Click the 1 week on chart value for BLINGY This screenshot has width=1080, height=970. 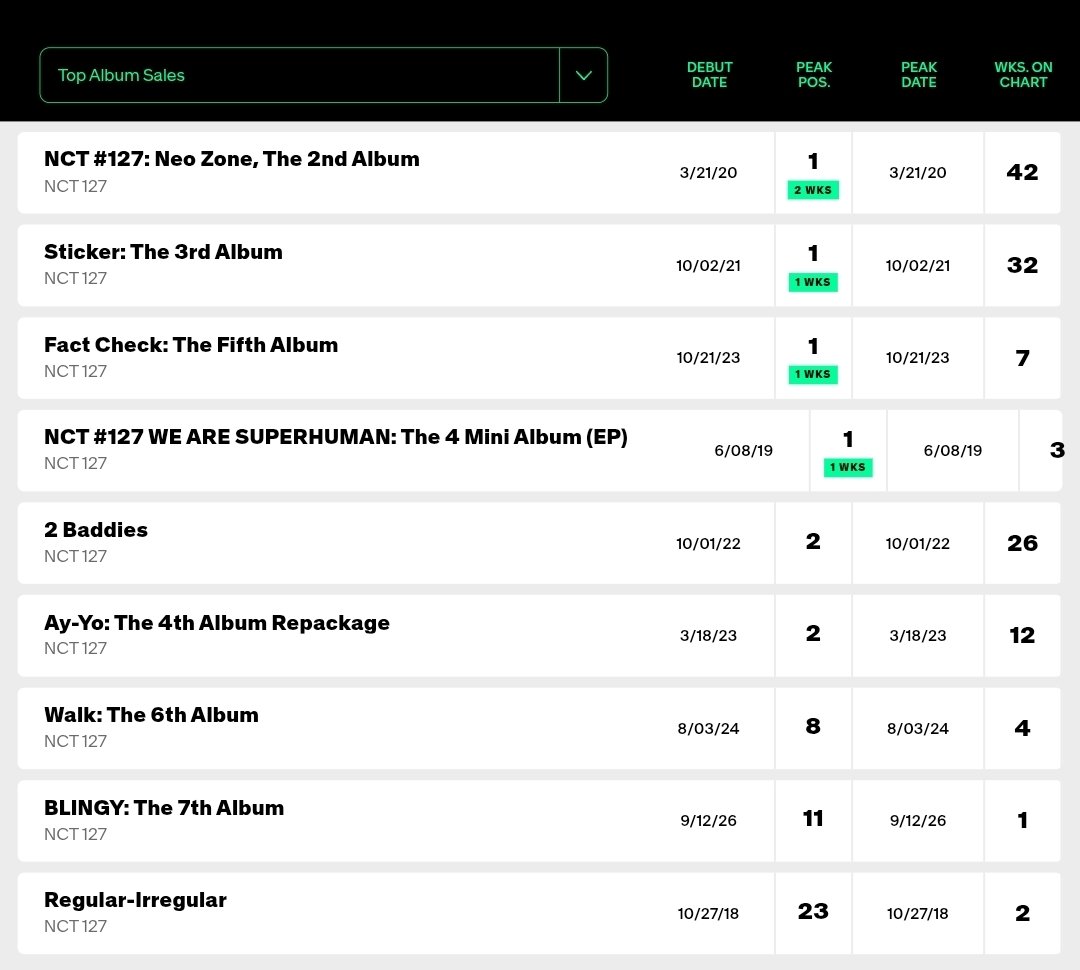(x=1022, y=821)
